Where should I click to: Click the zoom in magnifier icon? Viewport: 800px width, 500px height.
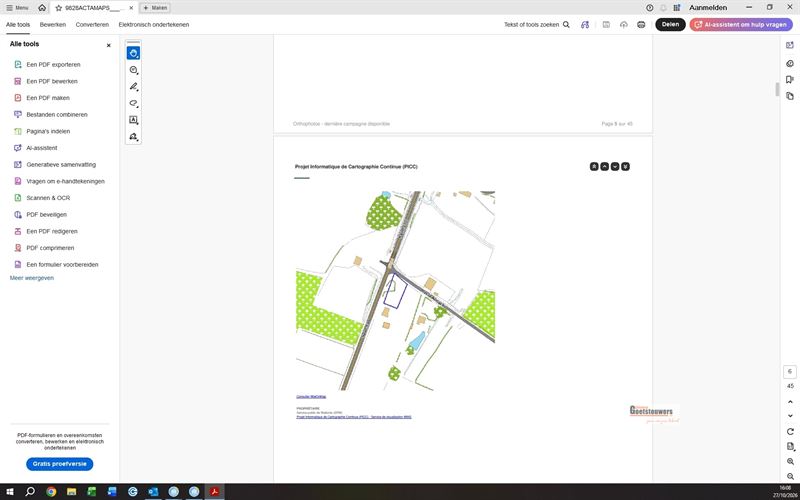[x=790, y=462]
